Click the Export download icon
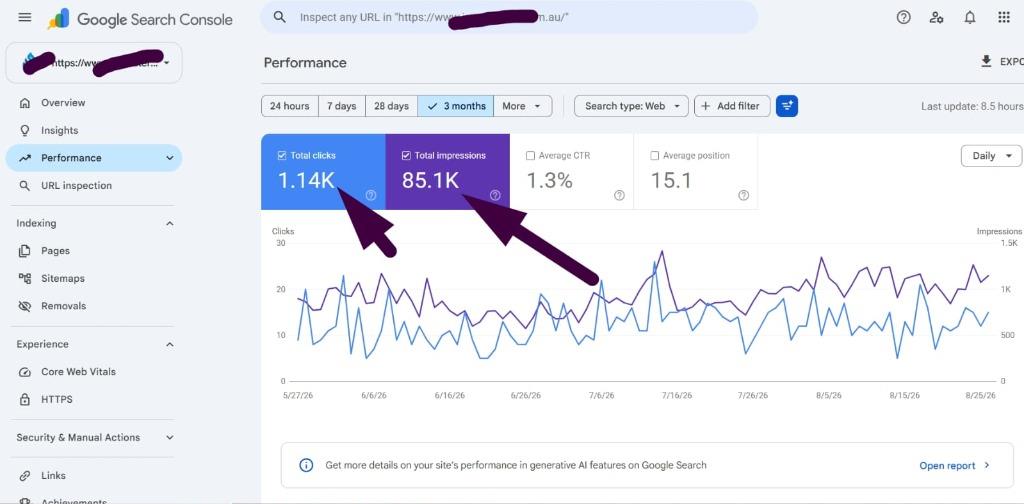The height and width of the screenshot is (504, 1024). [x=986, y=61]
